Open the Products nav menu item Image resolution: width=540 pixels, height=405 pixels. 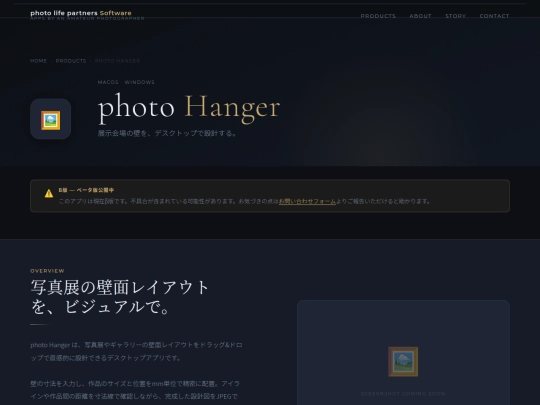(x=378, y=16)
